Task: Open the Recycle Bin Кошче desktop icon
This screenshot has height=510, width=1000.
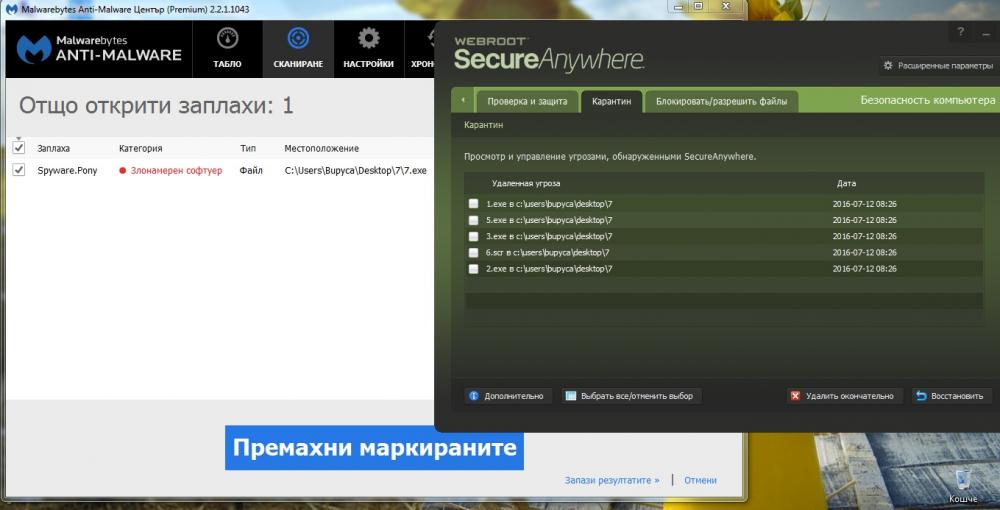Action: [962, 486]
